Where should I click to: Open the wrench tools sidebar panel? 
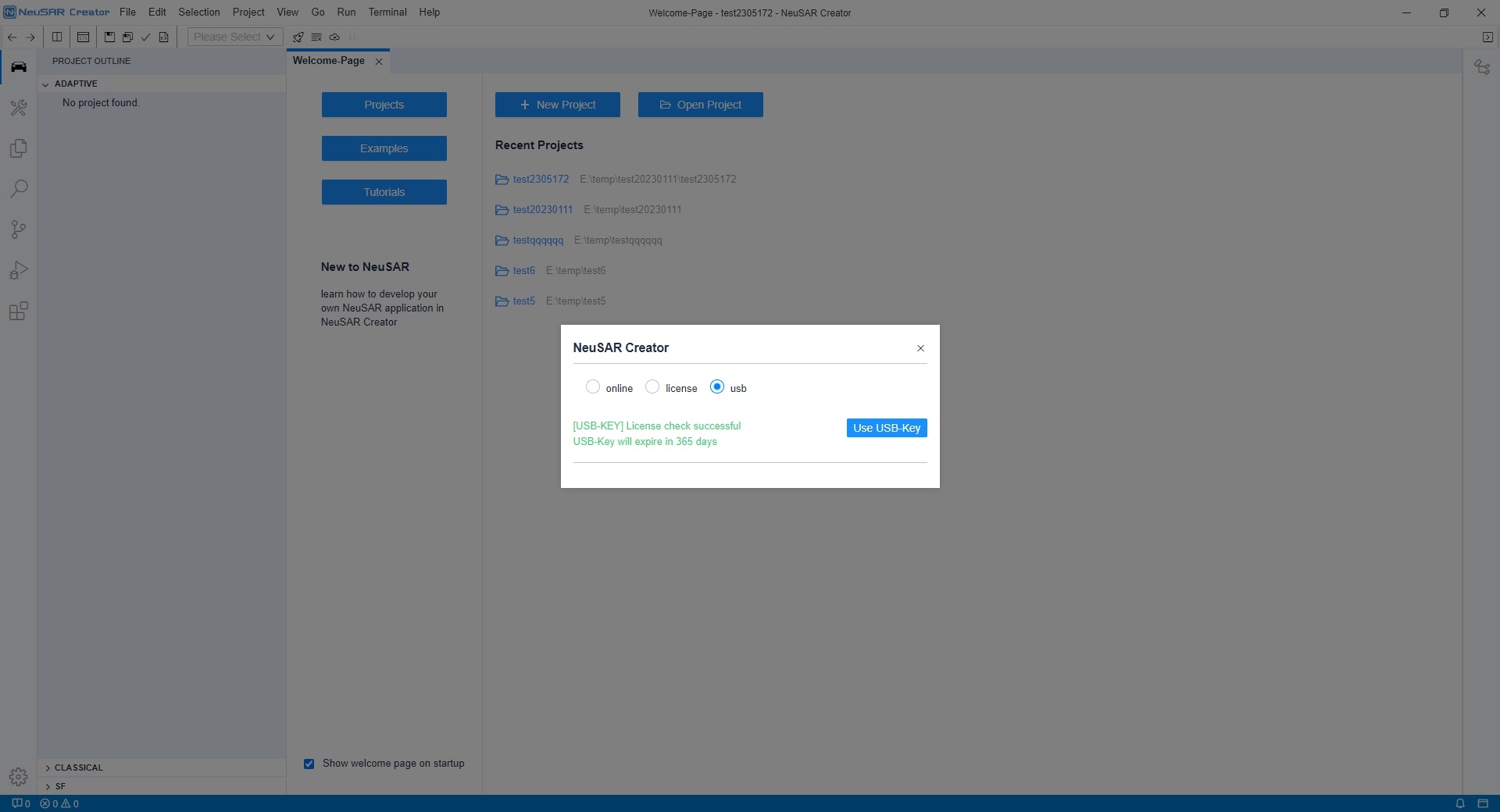pos(19,108)
